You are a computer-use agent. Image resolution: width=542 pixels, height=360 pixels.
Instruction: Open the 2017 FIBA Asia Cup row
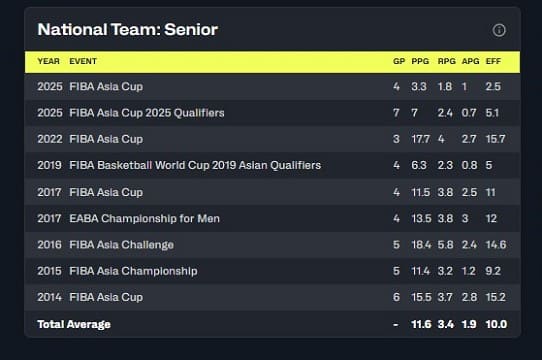272,192
